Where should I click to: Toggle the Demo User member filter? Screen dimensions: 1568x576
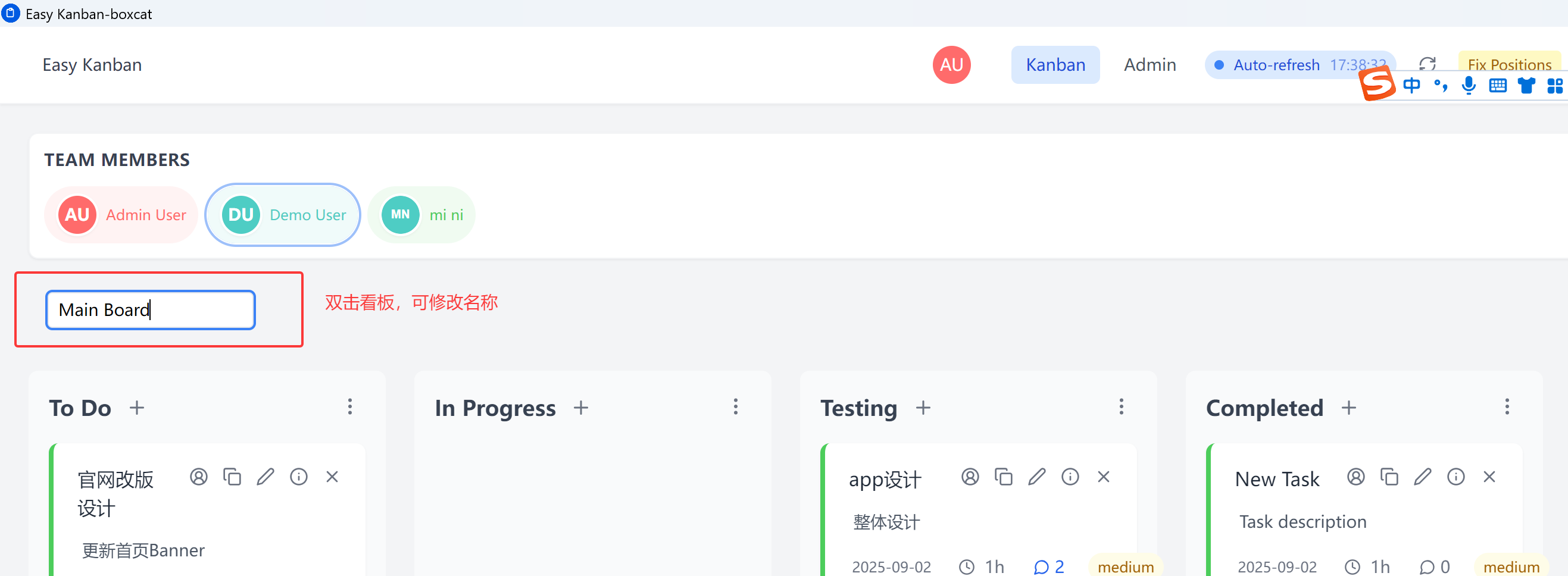(283, 215)
